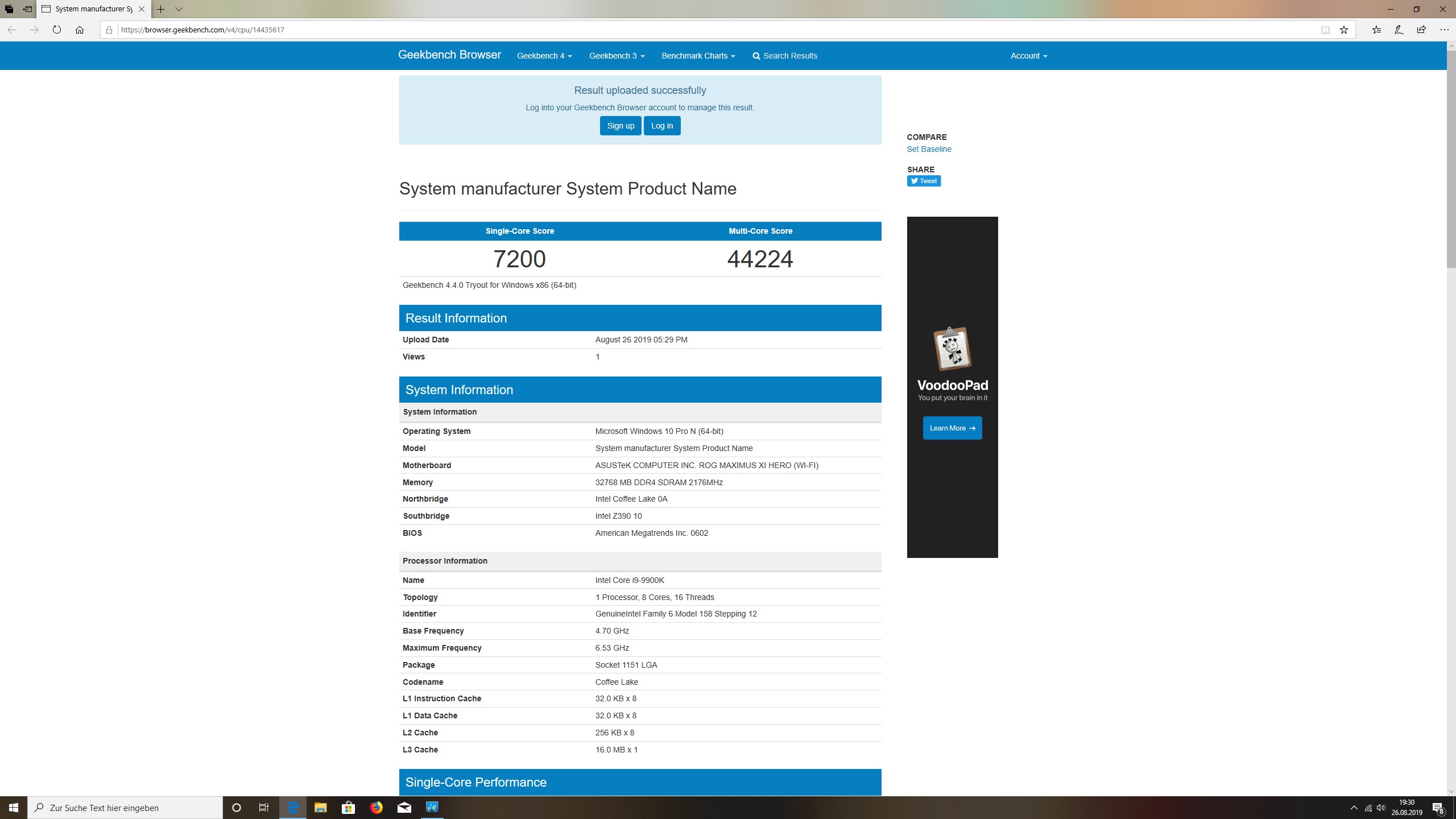Click the Tweet share button
1456x819 pixels.
tap(923, 181)
